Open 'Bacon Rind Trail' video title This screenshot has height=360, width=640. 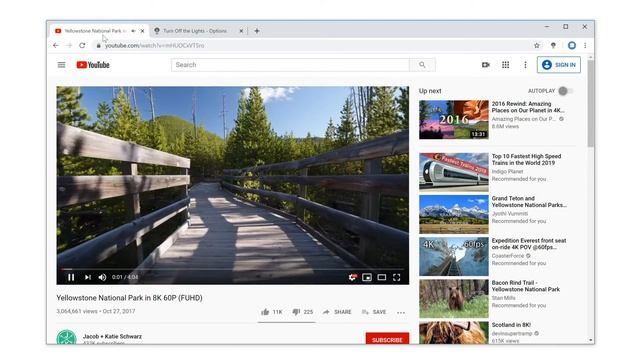(x=526, y=286)
